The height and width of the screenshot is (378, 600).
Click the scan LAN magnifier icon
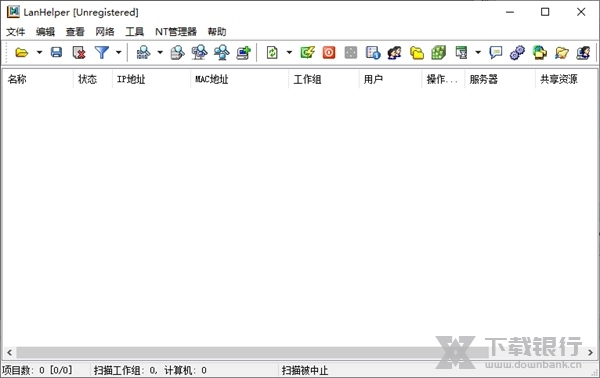[x=143, y=52]
